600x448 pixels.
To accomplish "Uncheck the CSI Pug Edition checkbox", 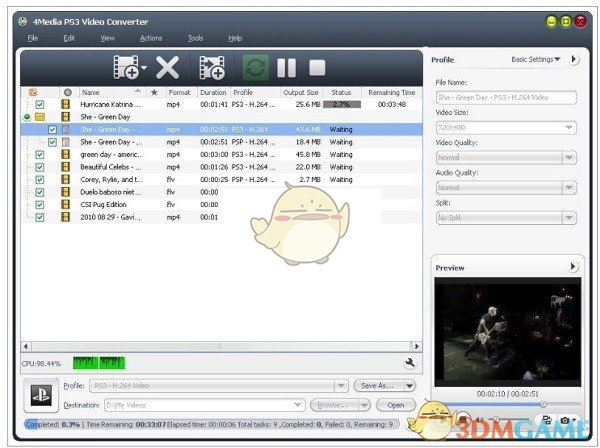I will click(x=40, y=205).
